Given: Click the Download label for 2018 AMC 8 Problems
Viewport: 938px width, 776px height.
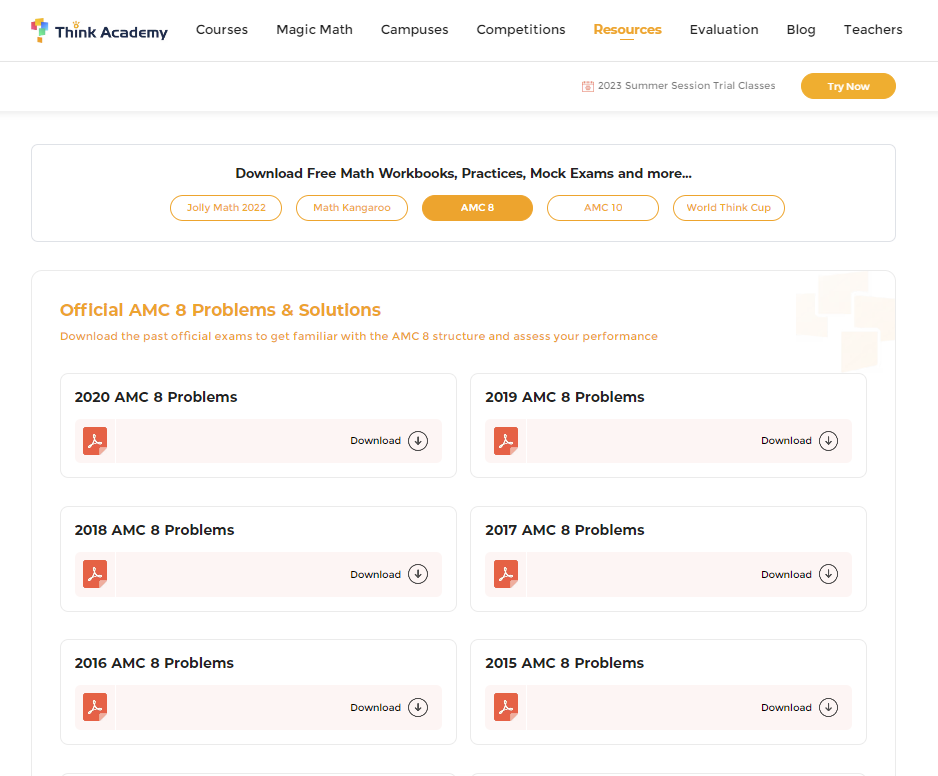Looking at the screenshot, I should tap(376, 574).
